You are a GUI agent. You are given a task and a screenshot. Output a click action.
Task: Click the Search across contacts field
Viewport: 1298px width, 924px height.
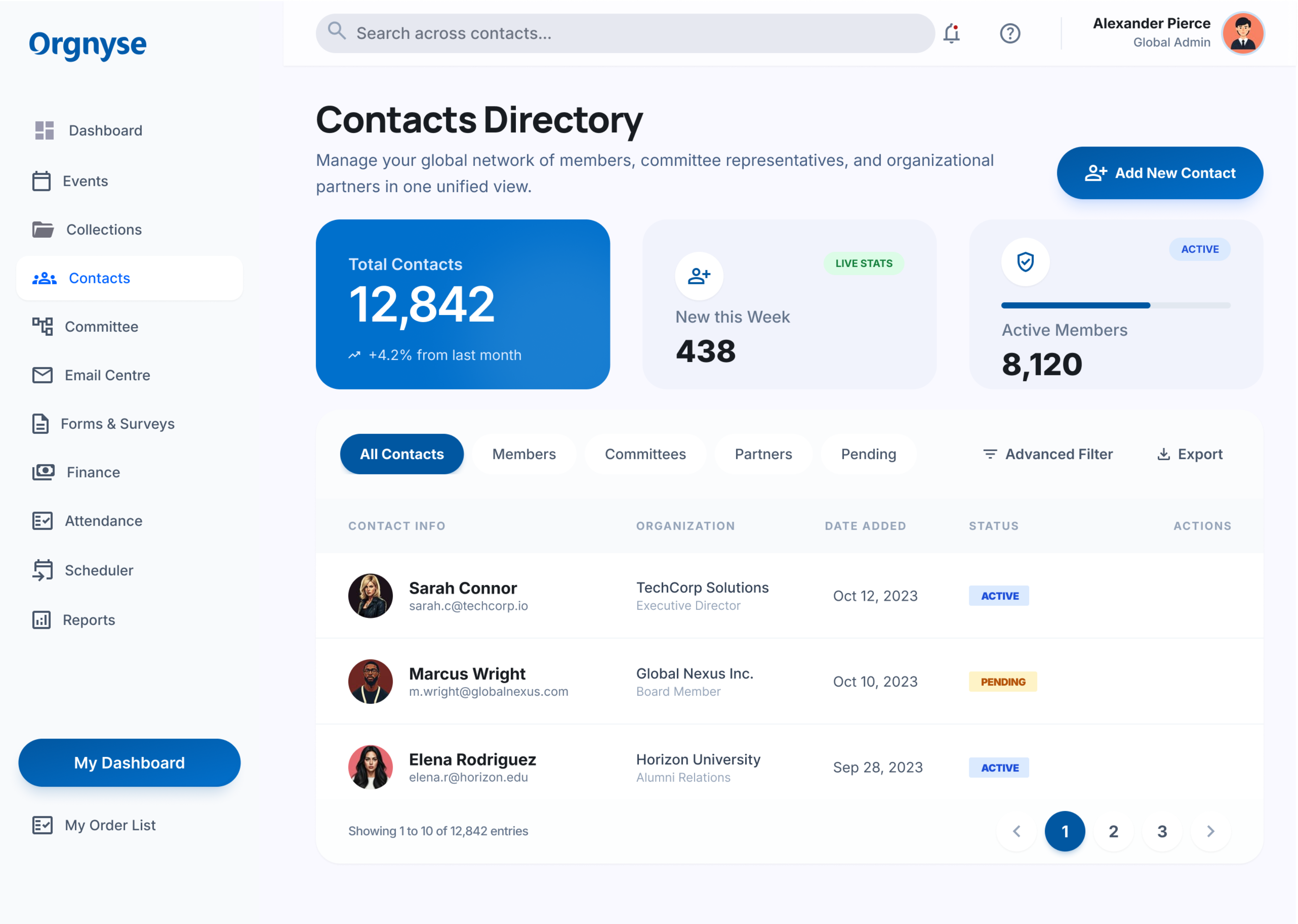point(626,34)
